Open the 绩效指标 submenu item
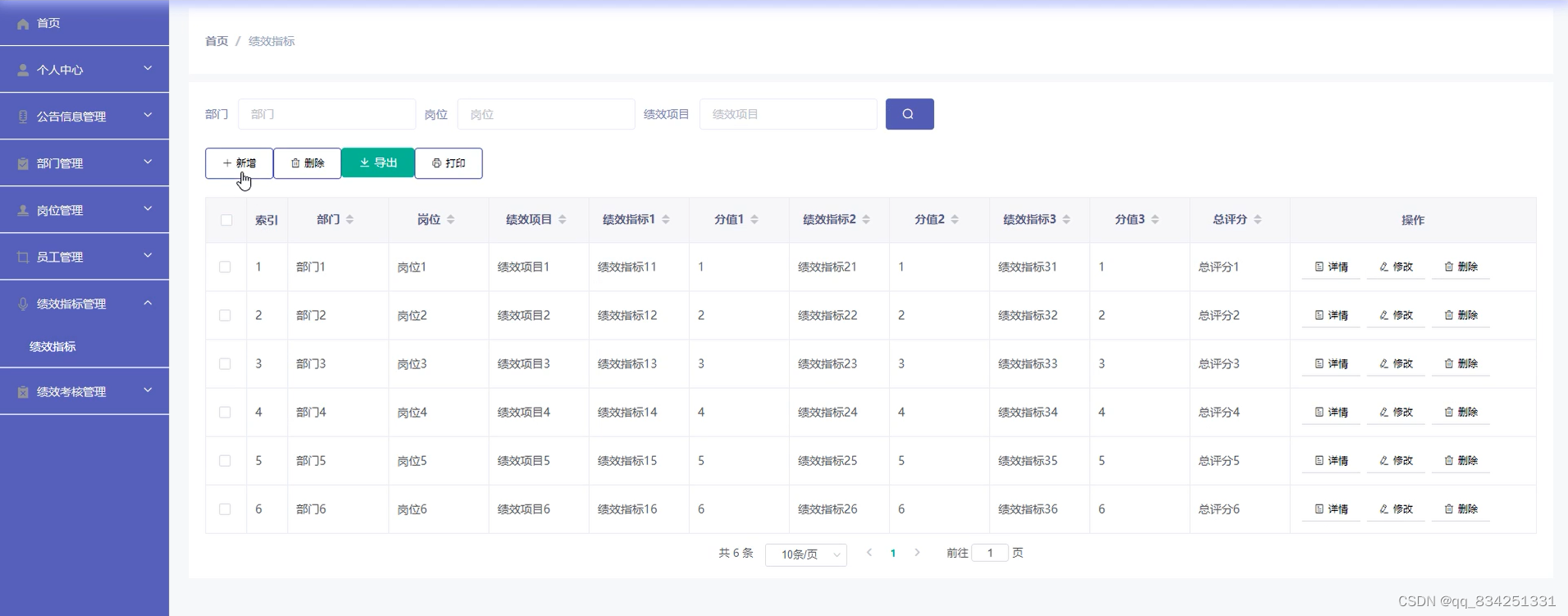The width and height of the screenshot is (1568, 616). pos(52,347)
